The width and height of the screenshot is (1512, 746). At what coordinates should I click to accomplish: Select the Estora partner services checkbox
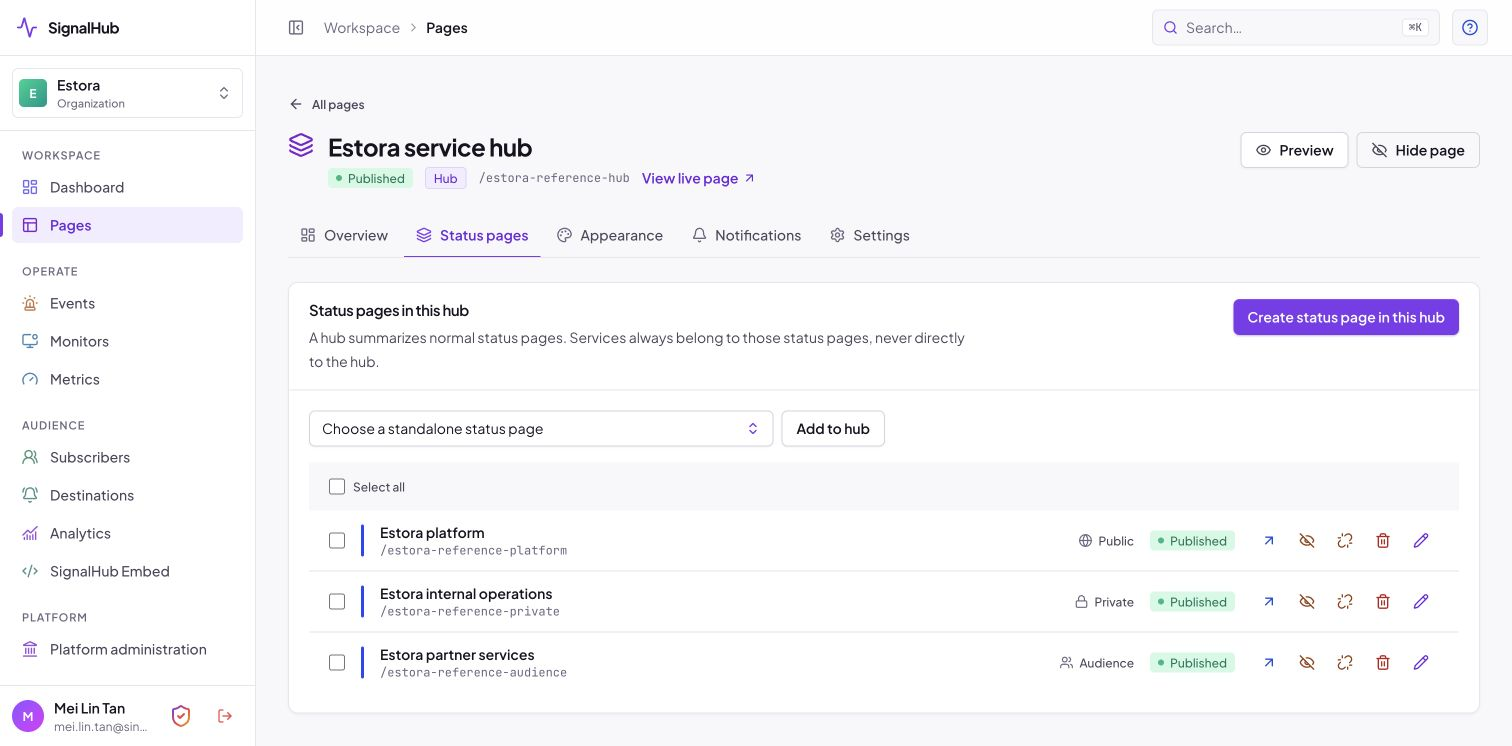(337, 663)
